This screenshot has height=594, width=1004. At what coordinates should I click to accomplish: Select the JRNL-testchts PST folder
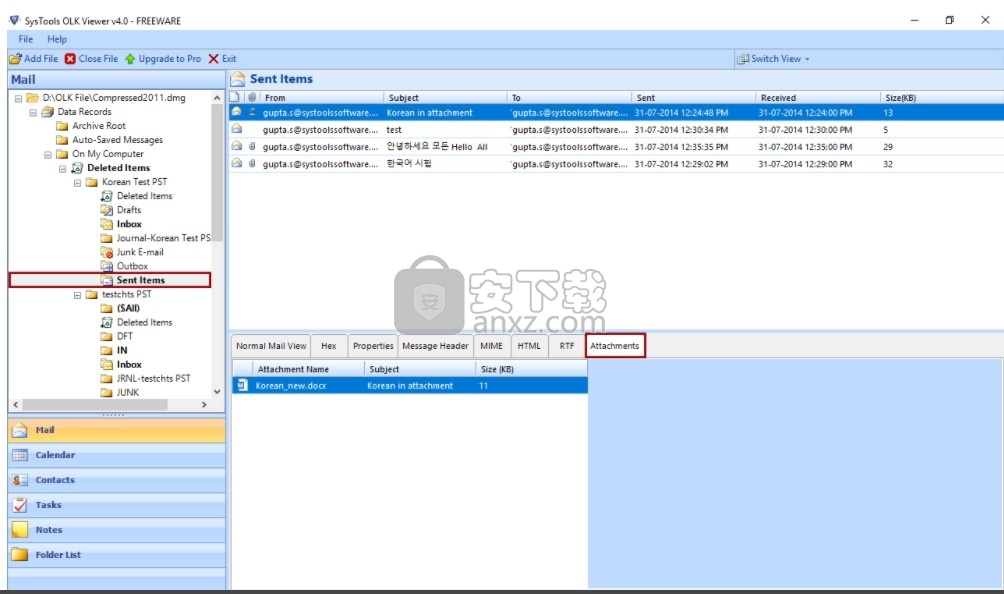[153, 379]
